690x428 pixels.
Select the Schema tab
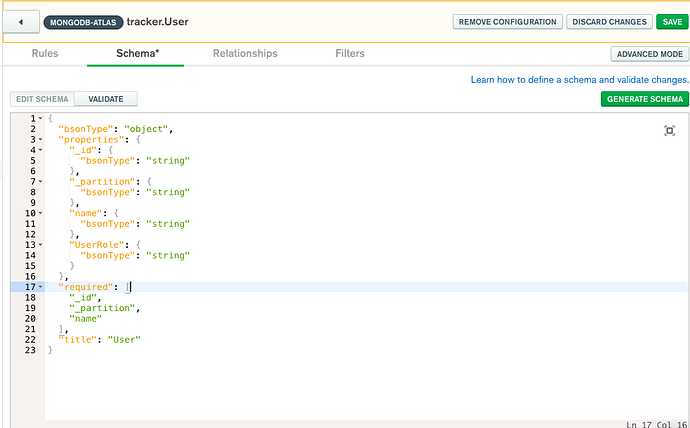(135, 53)
